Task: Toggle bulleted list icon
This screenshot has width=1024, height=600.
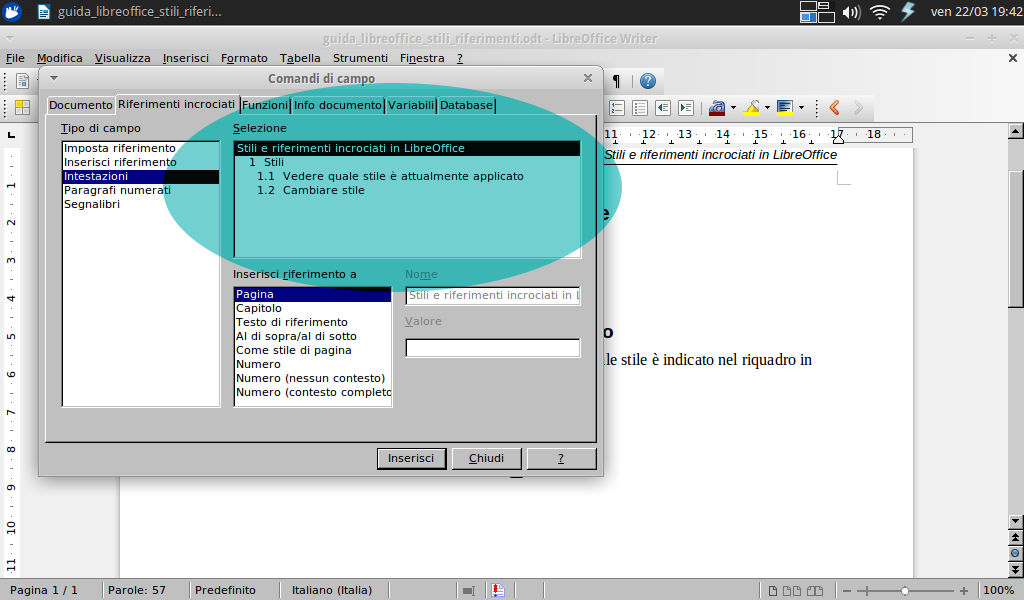Action: coord(640,108)
